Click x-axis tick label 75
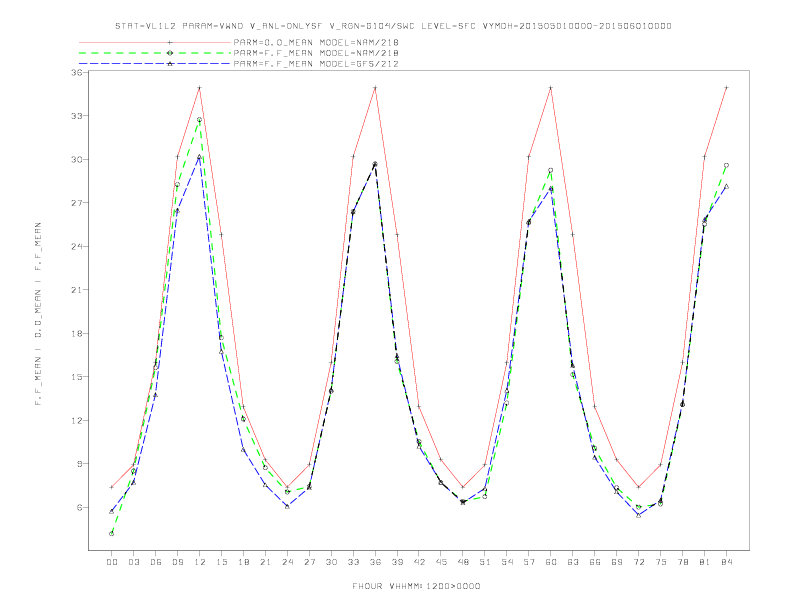 (x=661, y=562)
